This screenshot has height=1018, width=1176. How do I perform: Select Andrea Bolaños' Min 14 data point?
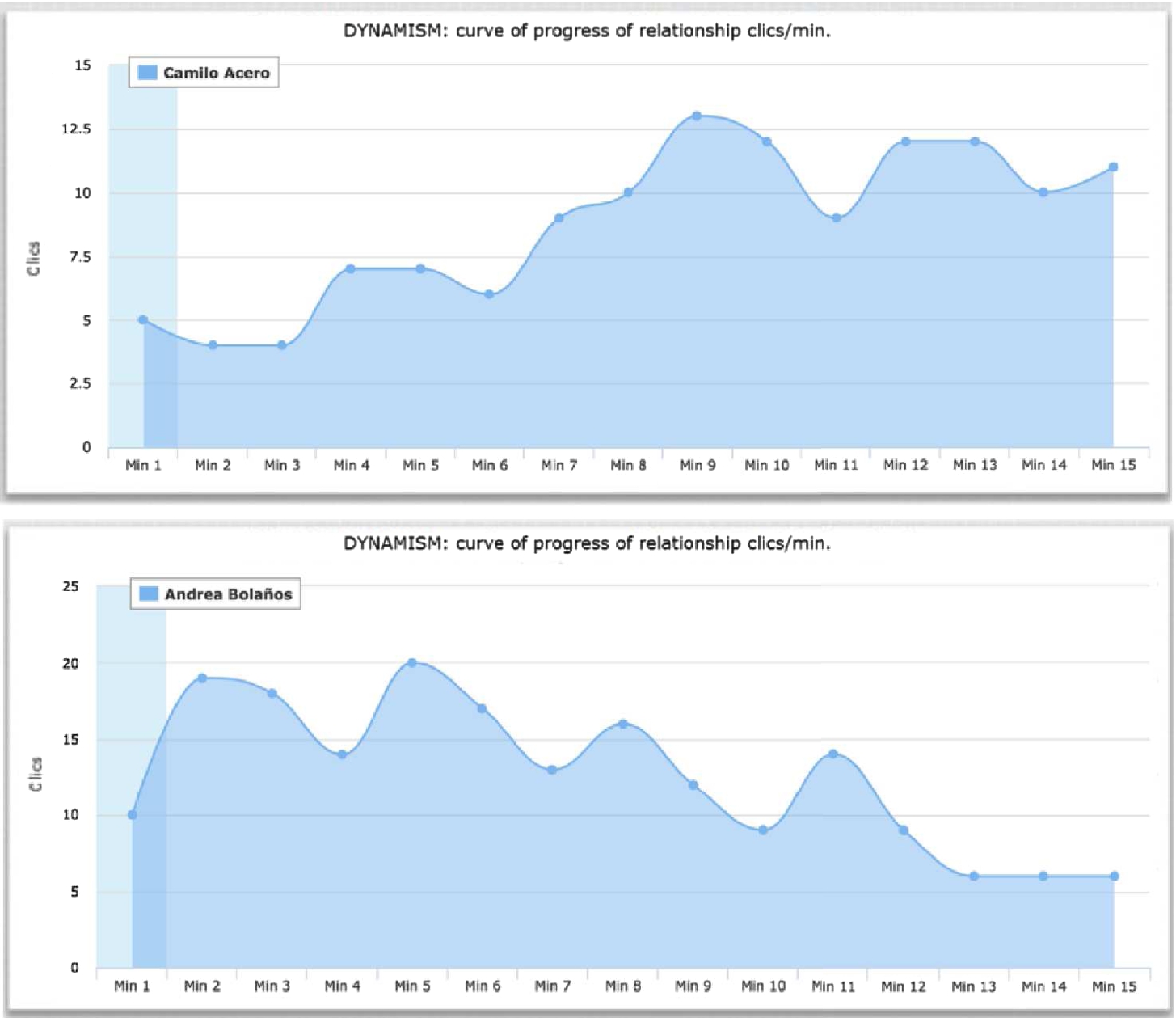coord(1043,876)
